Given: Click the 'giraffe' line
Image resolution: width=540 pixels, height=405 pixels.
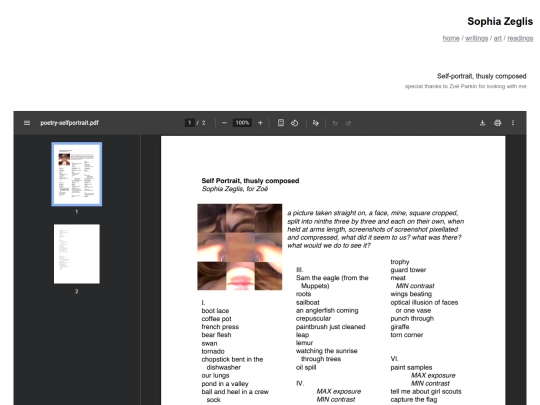Looking at the screenshot, I should click(x=400, y=327).
